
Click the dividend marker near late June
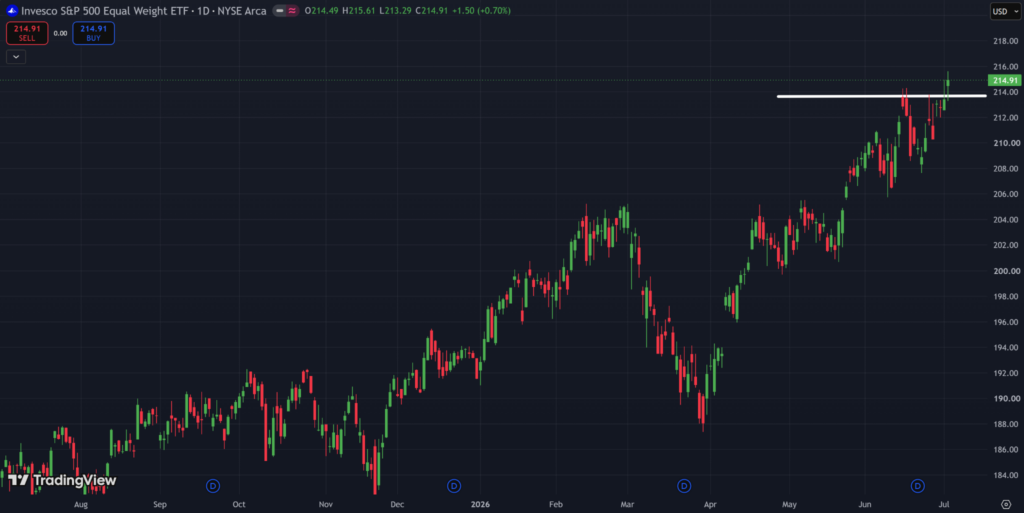[918, 486]
